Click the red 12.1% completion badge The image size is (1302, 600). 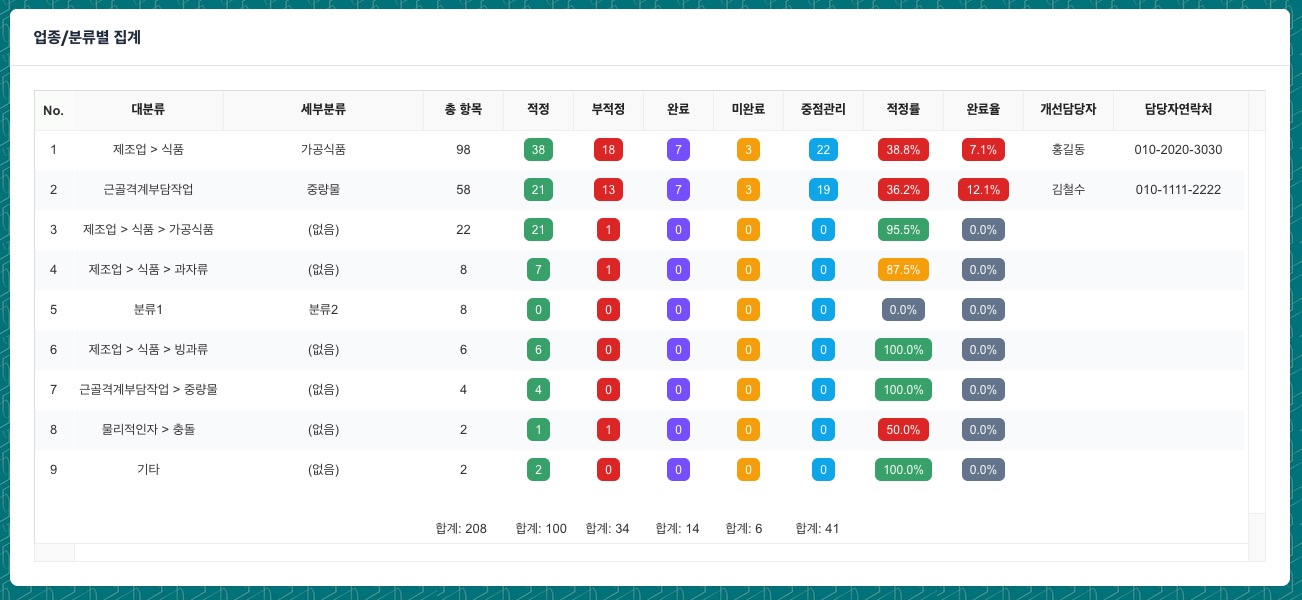983,190
